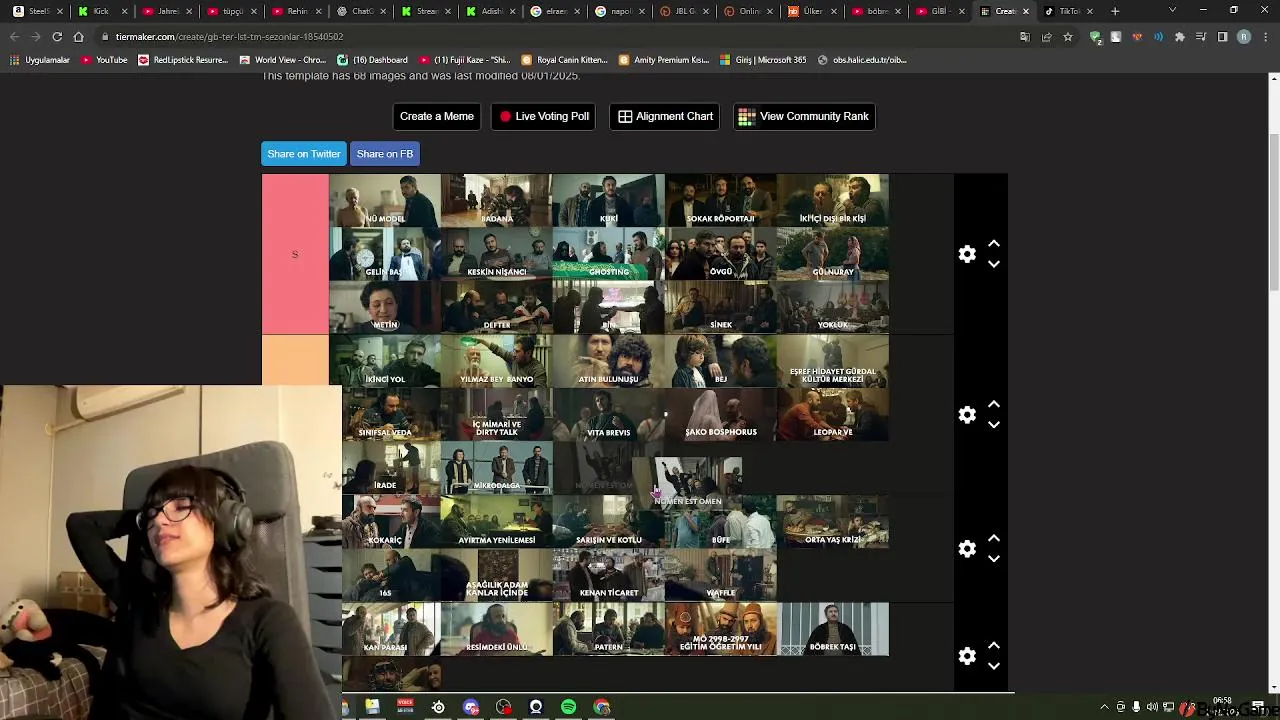Screen dimensions: 1280x720
Task: Switch to the ChatG tab
Action: click(363, 11)
